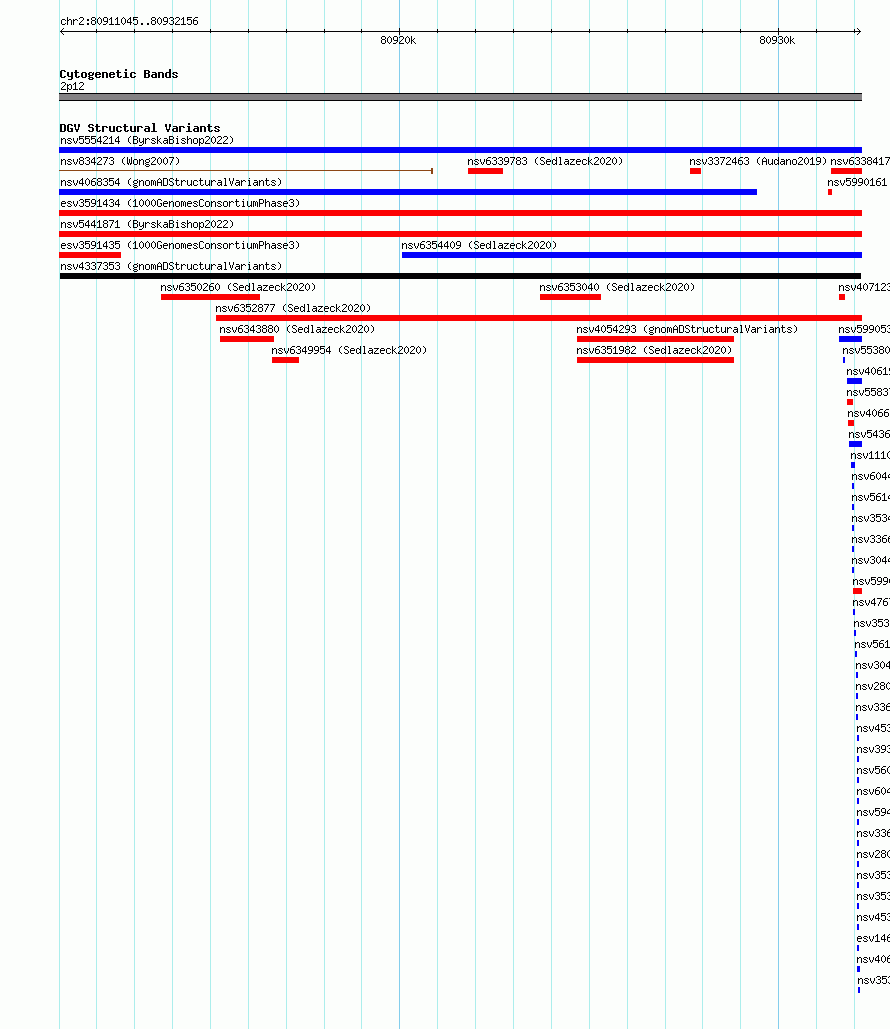Click the right arrowhead of the ruler
Viewport: 890px width, 1029px height.
tap(858, 32)
